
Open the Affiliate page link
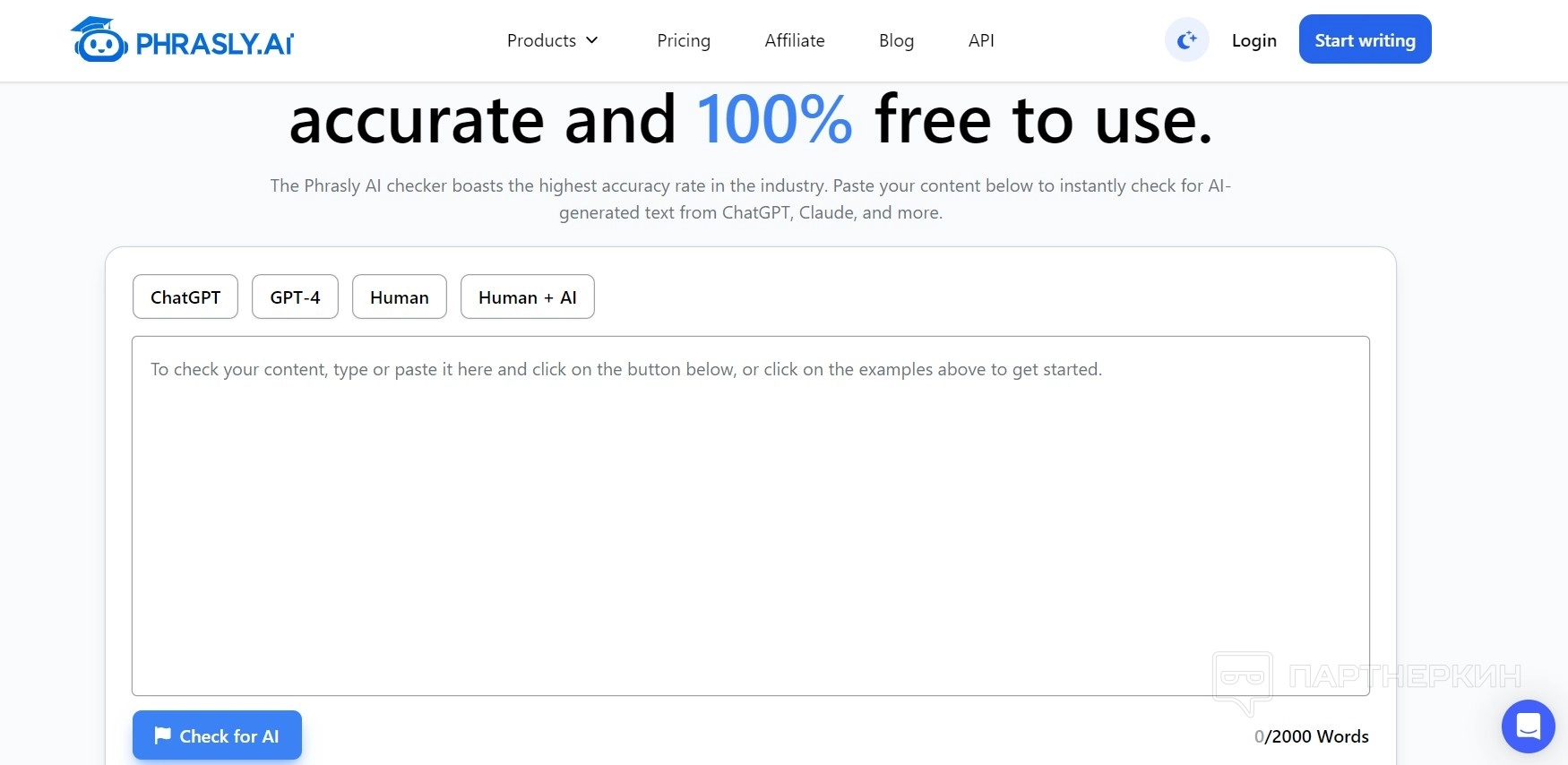click(795, 40)
